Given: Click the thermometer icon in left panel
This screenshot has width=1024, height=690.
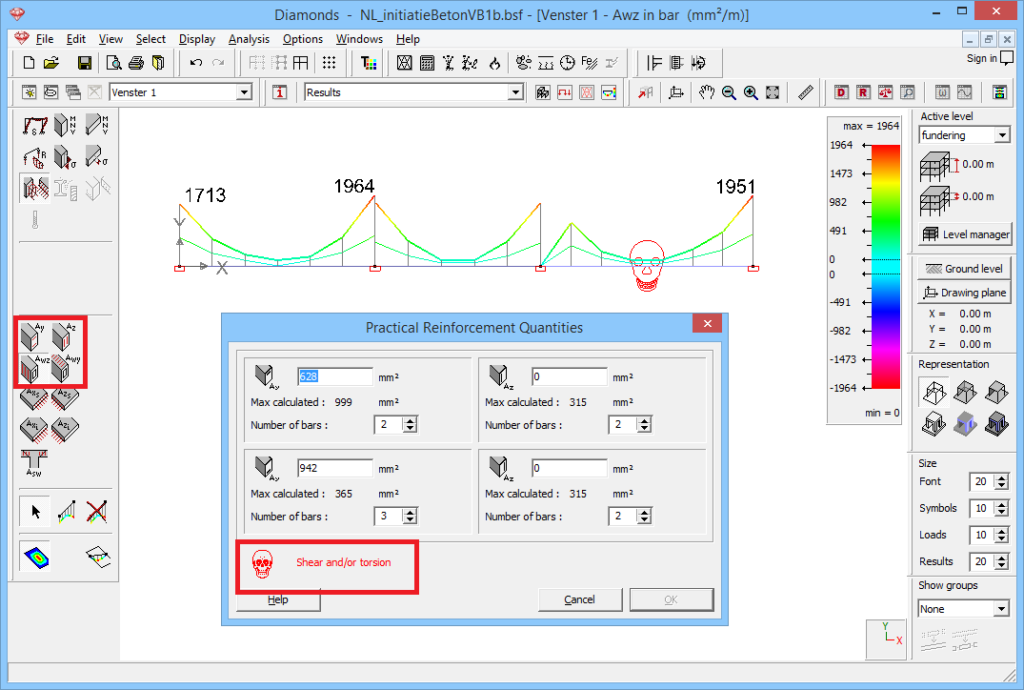Looking at the screenshot, I should 35,219.
